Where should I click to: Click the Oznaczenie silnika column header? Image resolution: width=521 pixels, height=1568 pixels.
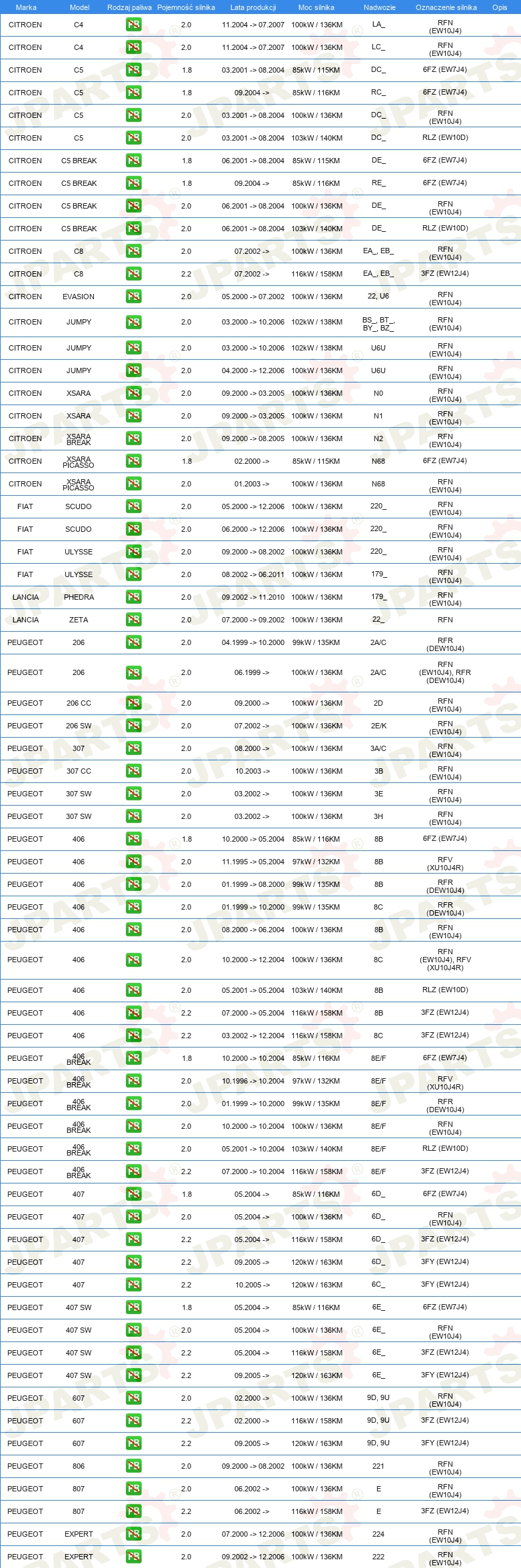(x=446, y=7)
